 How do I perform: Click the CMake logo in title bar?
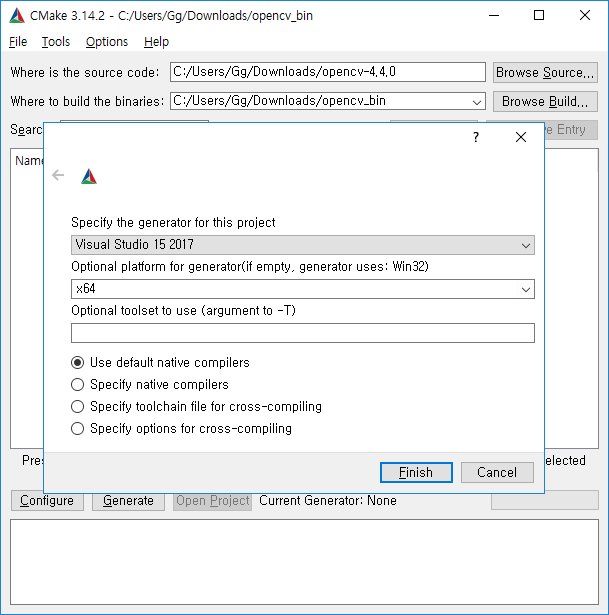(17, 16)
